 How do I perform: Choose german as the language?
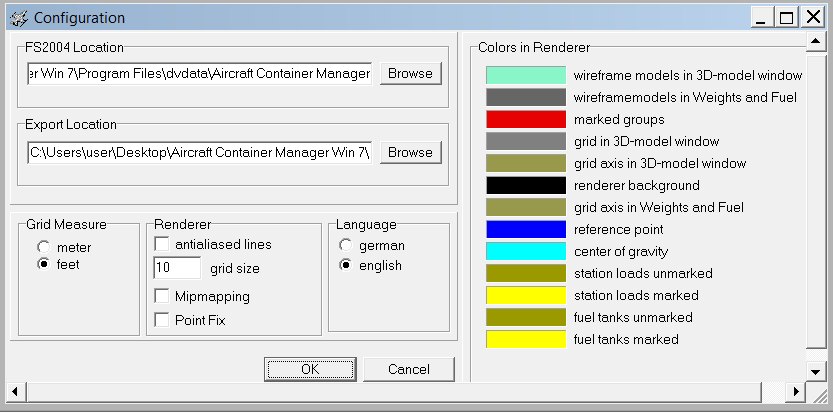[346, 246]
